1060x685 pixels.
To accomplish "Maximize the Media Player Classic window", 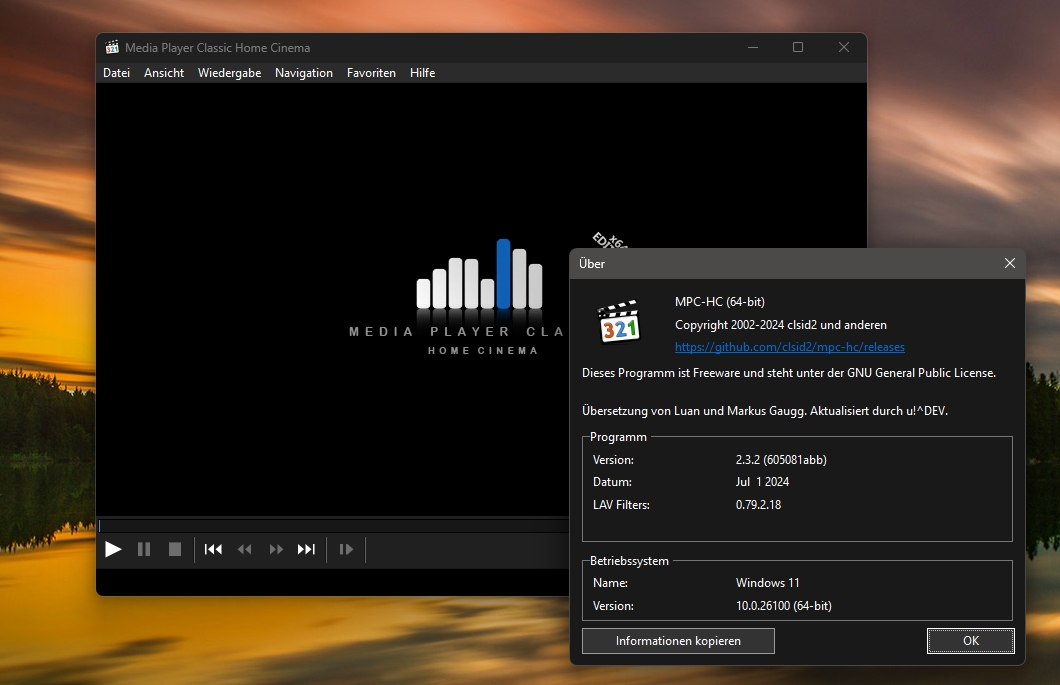I will click(x=798, y=47).
